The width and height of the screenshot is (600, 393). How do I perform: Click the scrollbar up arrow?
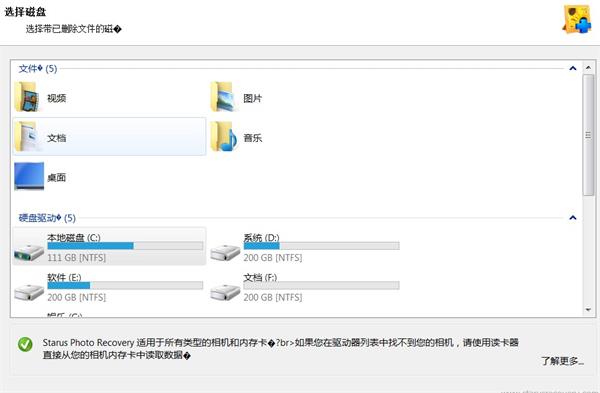[x=589, y=68]
